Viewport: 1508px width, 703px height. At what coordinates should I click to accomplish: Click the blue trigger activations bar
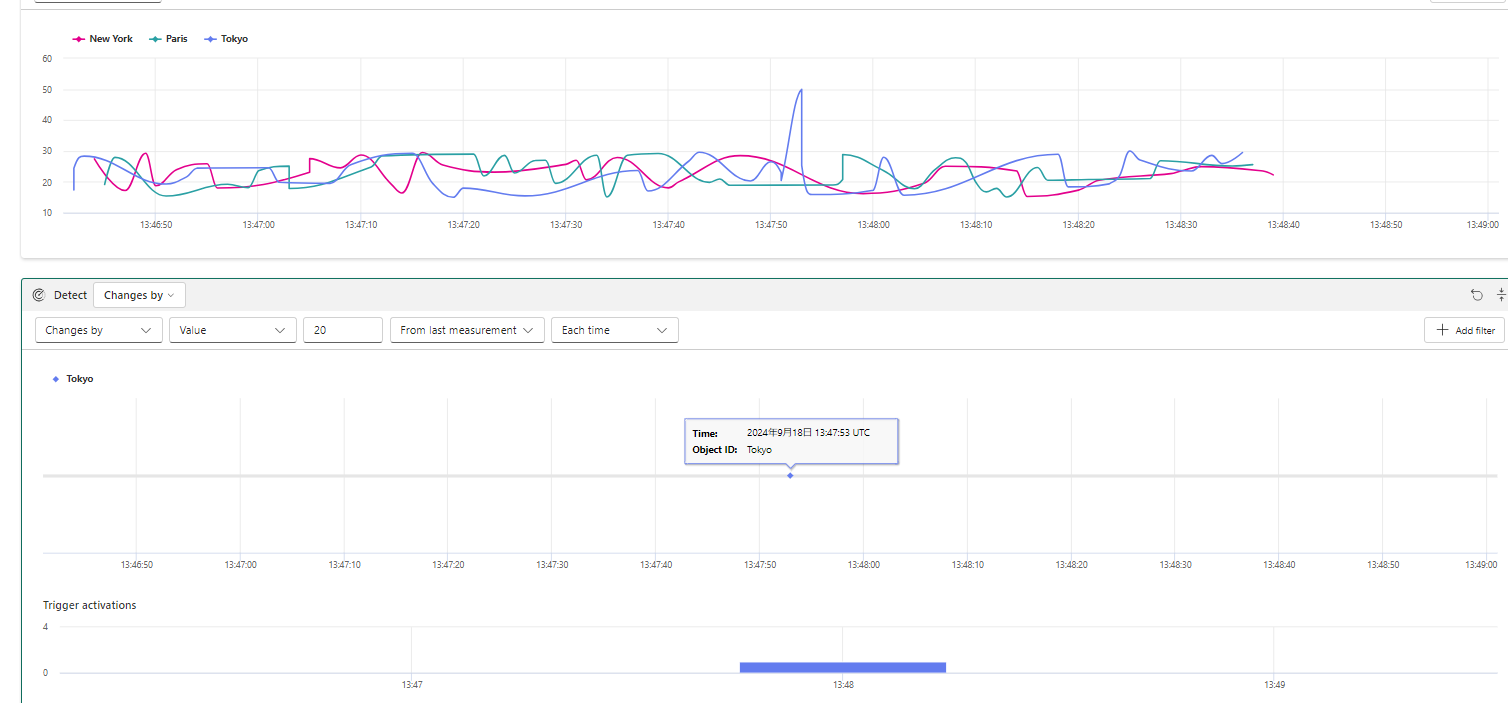pos(843,667)
